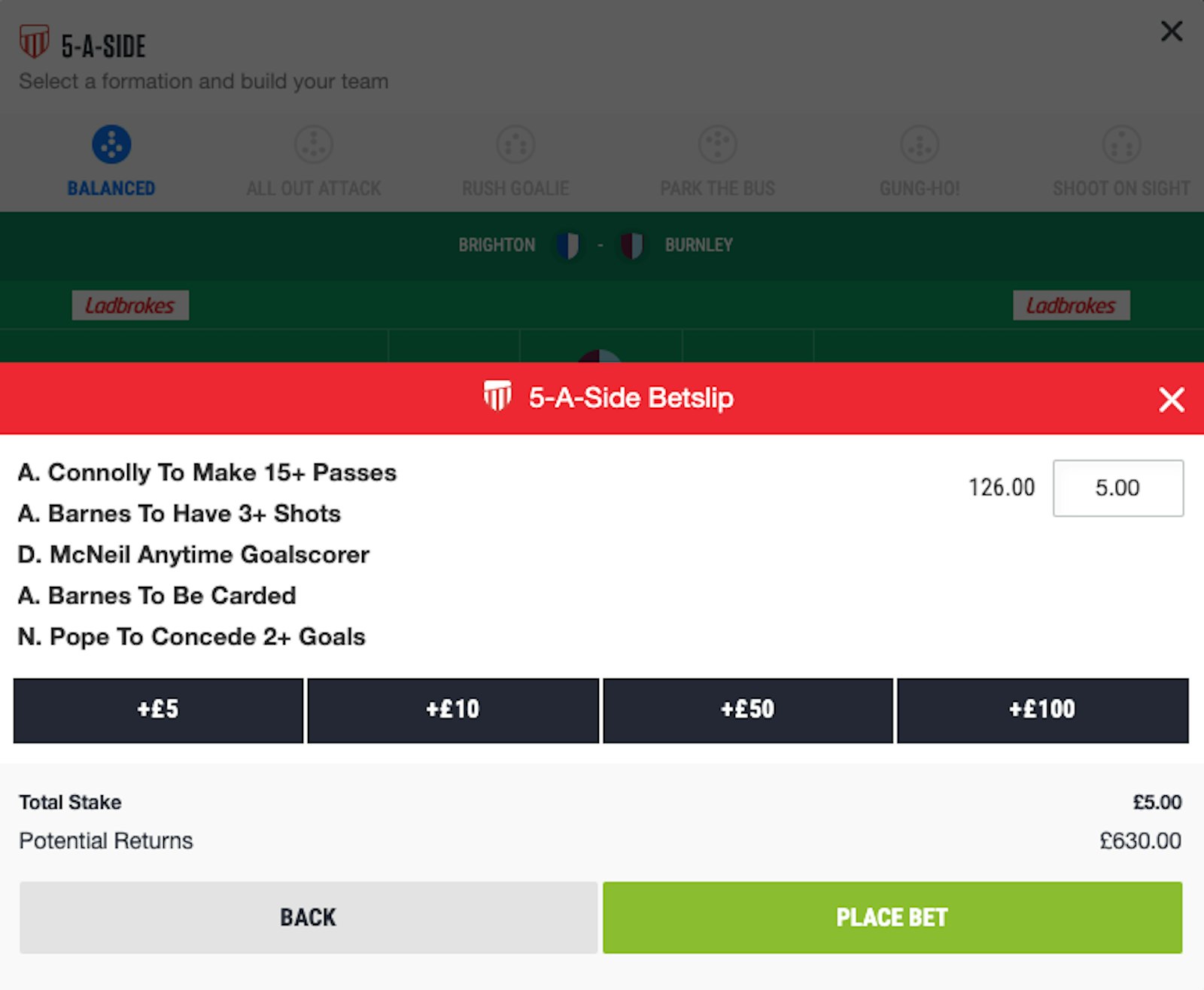
Task: Go back with the Back button
Action: click(309, 917)
